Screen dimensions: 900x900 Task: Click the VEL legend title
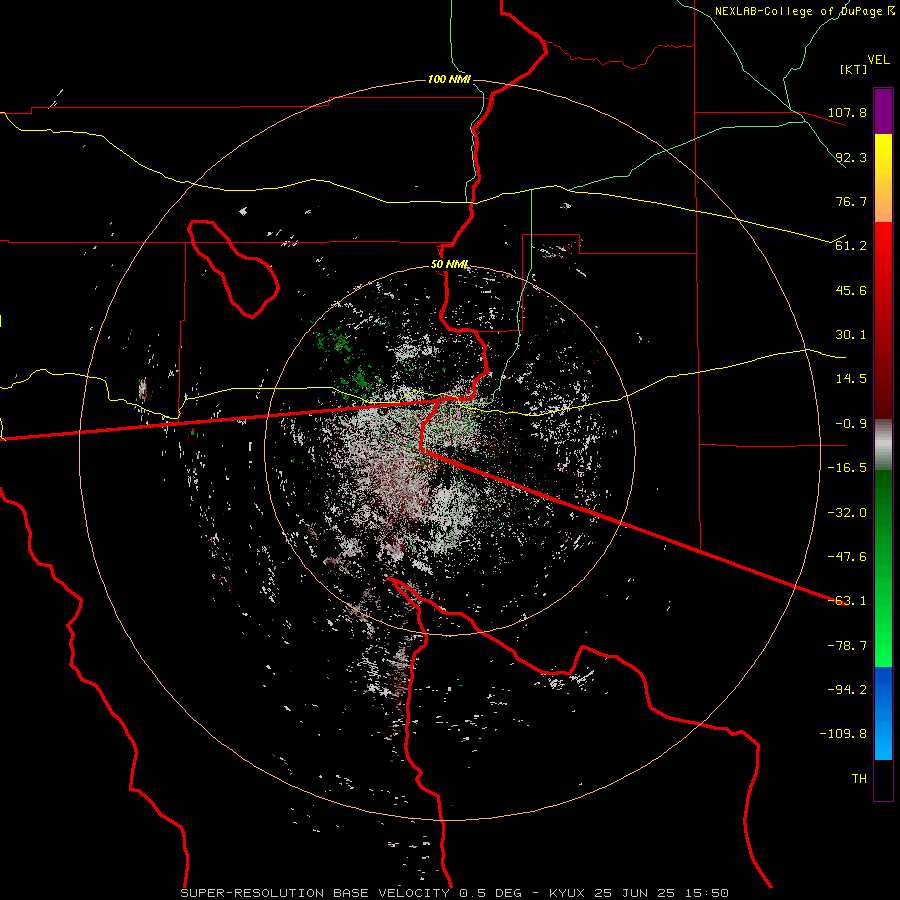[878, 60]
